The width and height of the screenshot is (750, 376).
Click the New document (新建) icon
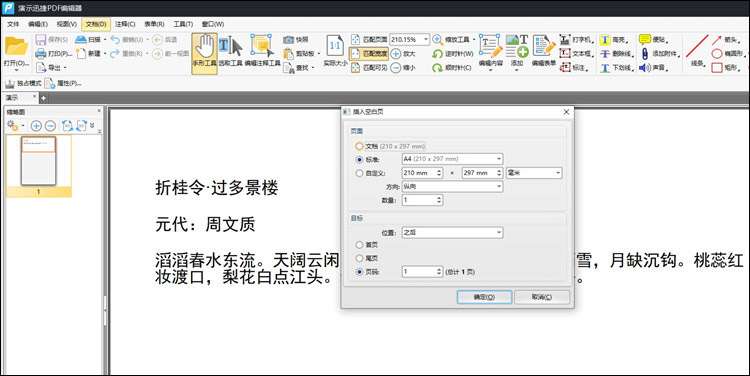point(81,54)
